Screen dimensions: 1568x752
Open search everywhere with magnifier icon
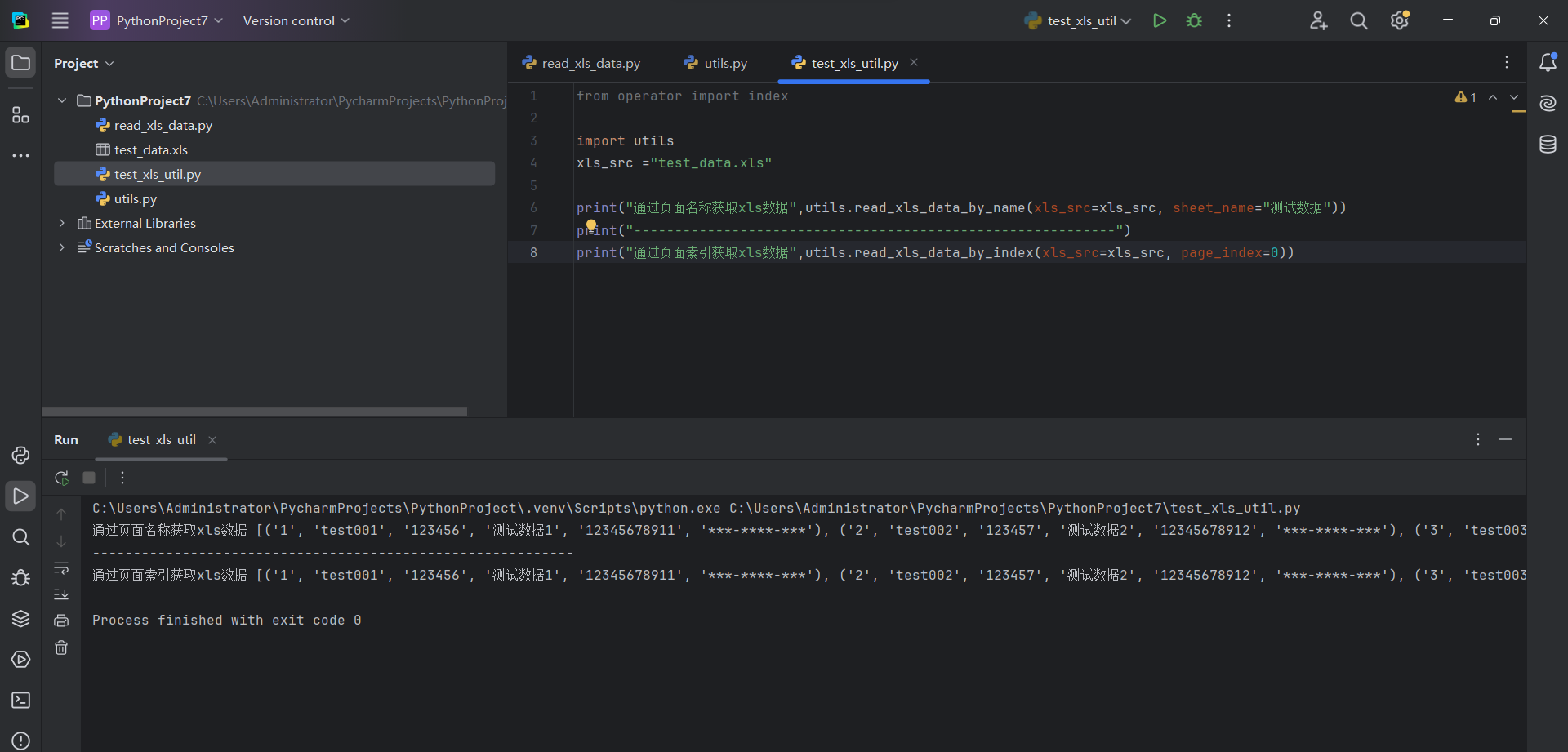(x=1359, y=20)
